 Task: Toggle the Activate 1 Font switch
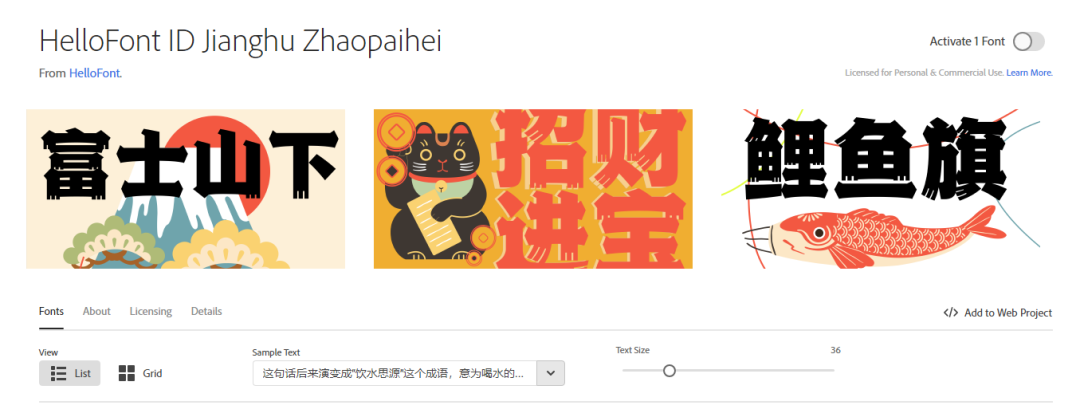pos(1028,41)
